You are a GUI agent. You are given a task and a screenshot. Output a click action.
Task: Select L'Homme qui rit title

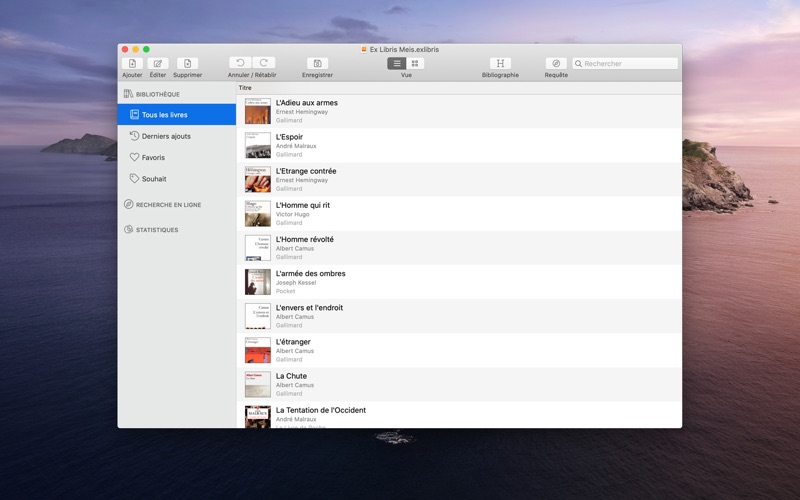click(x=303, y=205)
